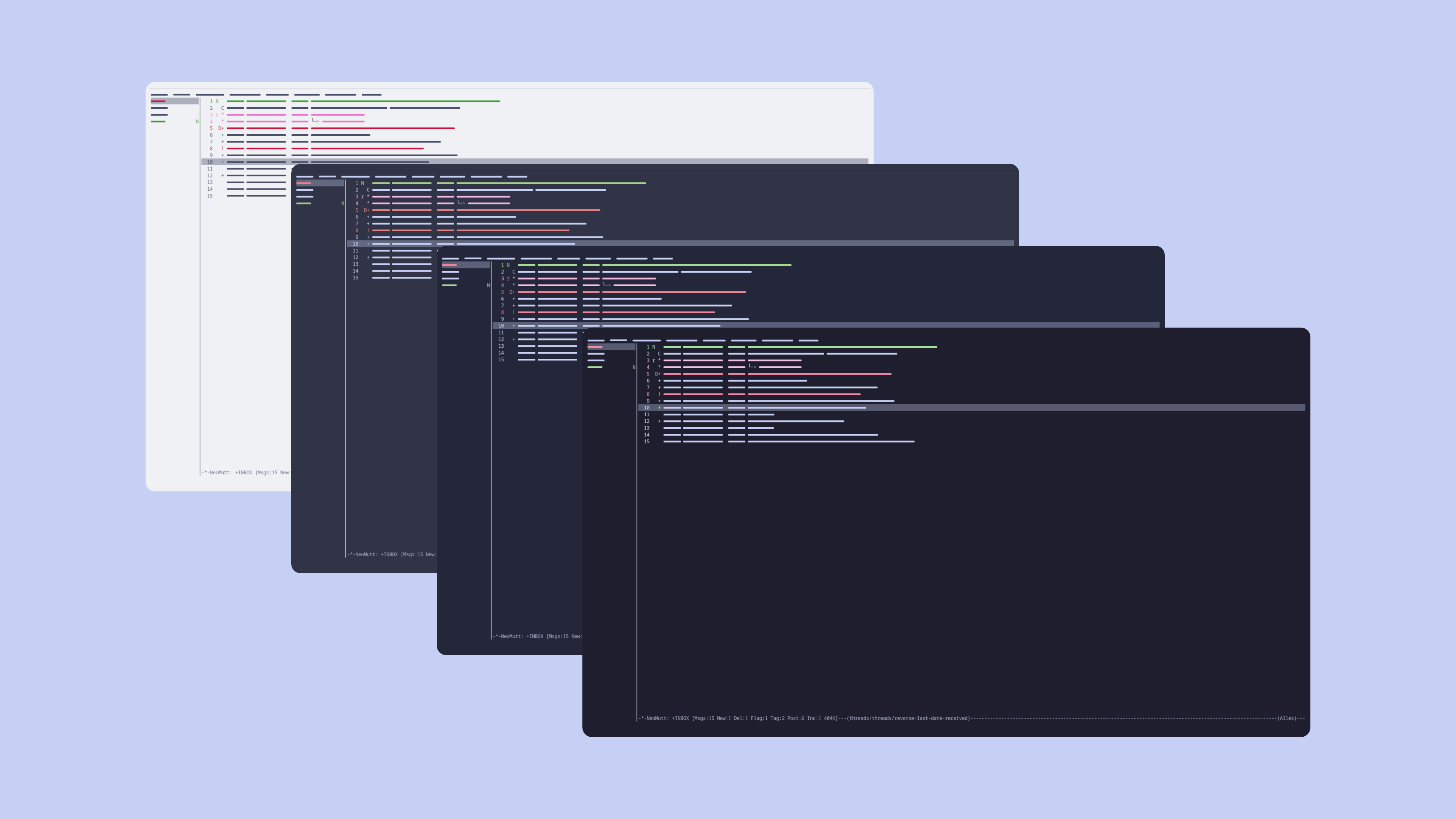Screen dimensions: 1456x819
Task: Select the green mailbox entry in the front window's sidebar
Action: tap(595, 367)
